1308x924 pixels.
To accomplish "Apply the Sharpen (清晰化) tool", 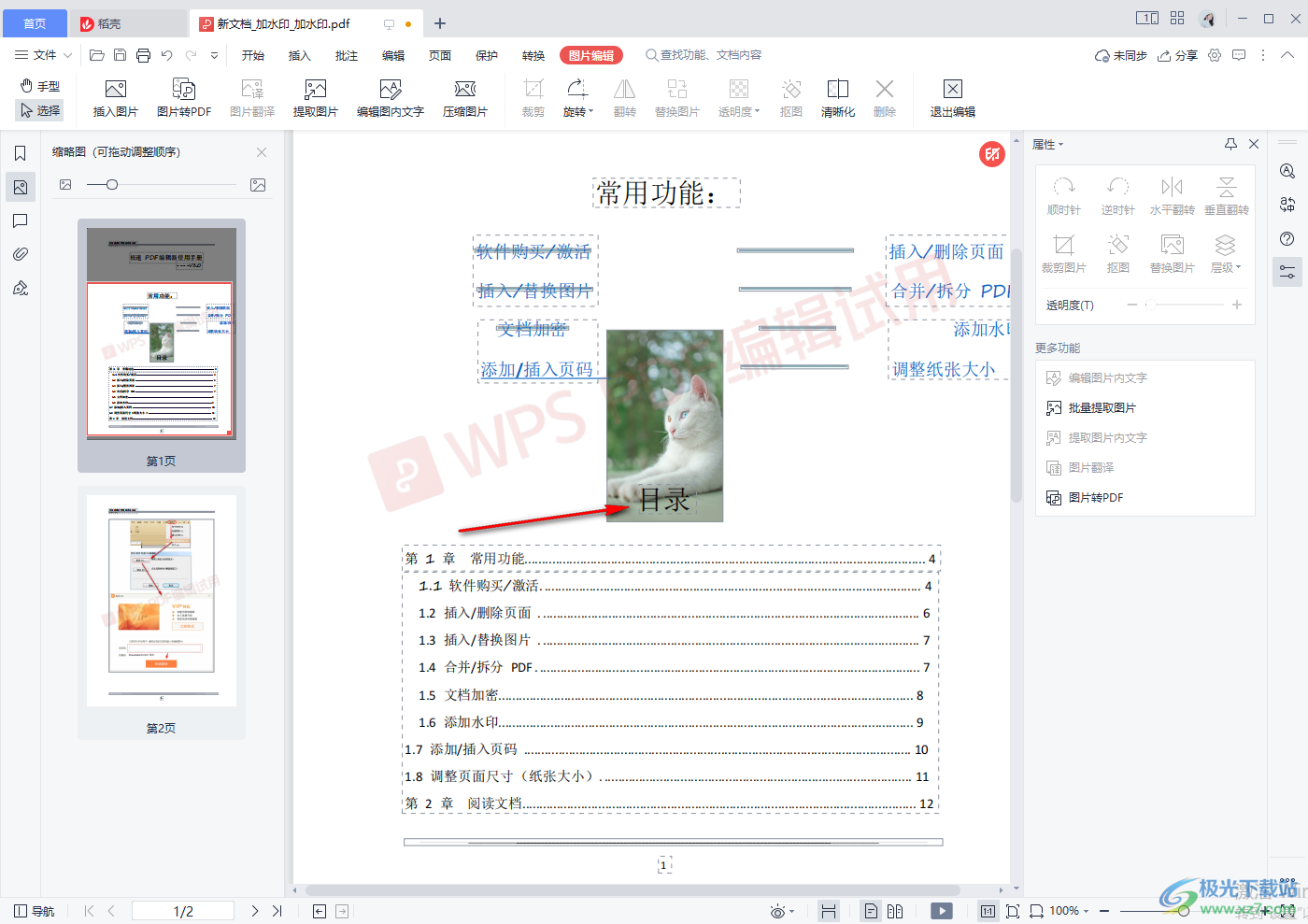I will pyautogui.click(x=838, y=98).
